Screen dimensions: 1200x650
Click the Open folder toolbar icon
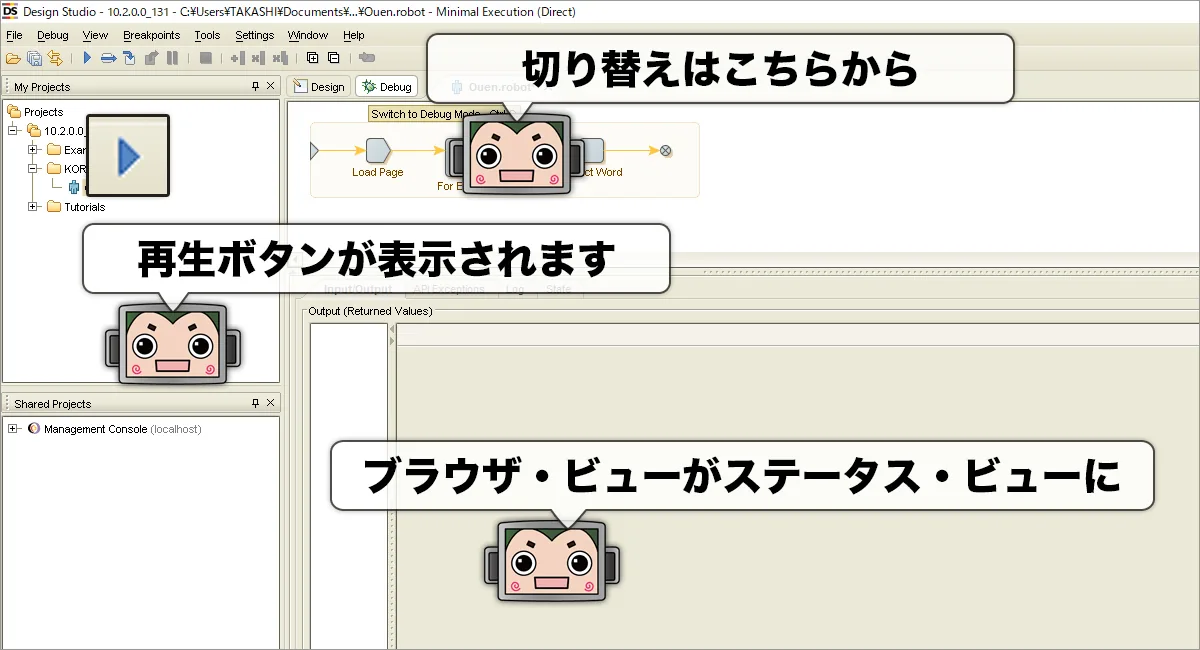13,58
